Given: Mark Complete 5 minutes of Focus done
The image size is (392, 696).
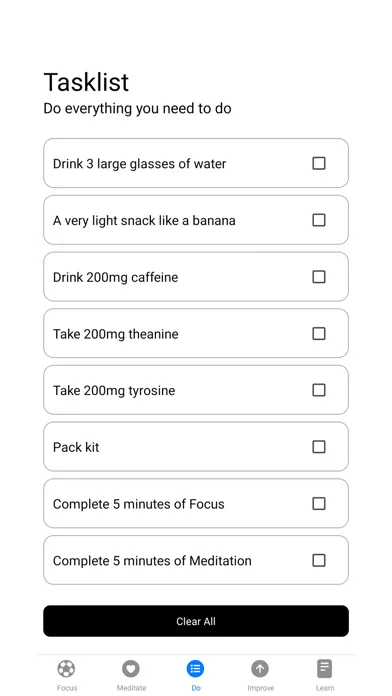Looking at the screenshot, I should point(319,503).
